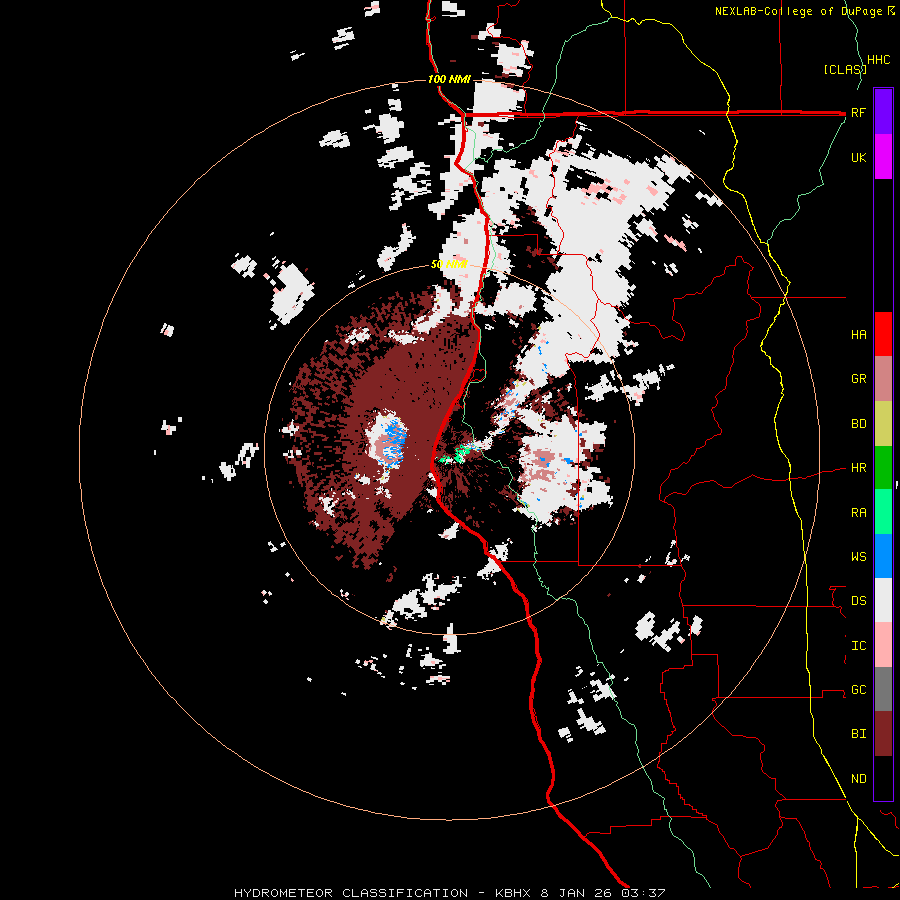The height and width of the screenshot is (900, 900).
Task: Click the HA legend label
Action: point(858,335)
